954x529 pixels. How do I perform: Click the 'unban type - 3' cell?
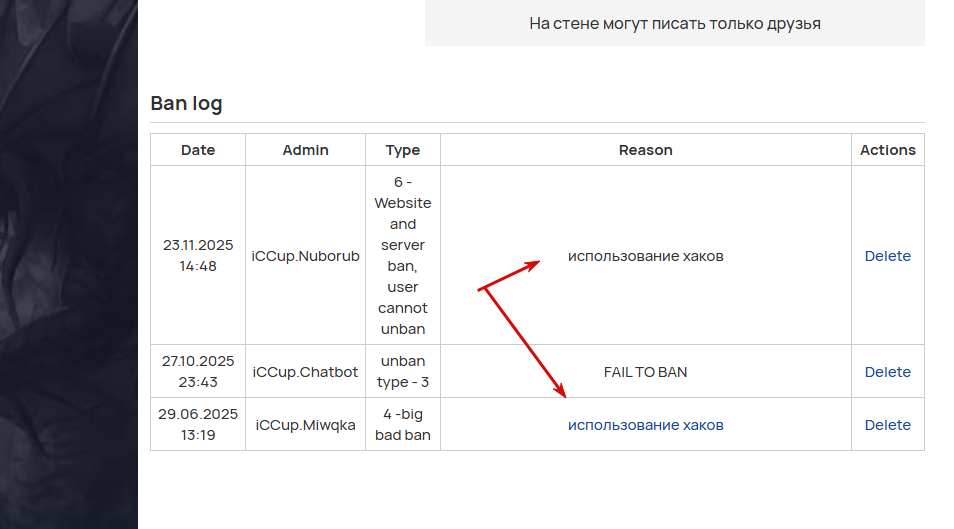click(x=403, y=371)
